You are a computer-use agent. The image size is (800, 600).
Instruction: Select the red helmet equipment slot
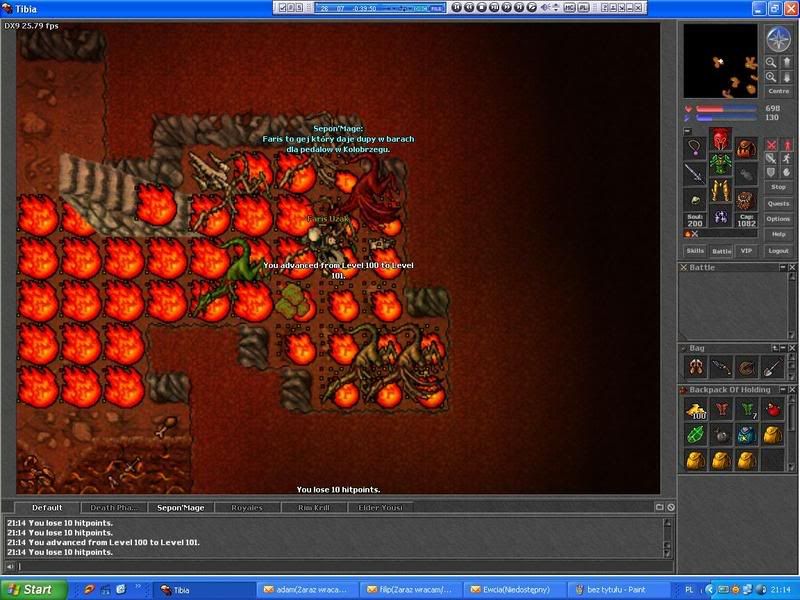pyautogui.click(x=720, y=139)
